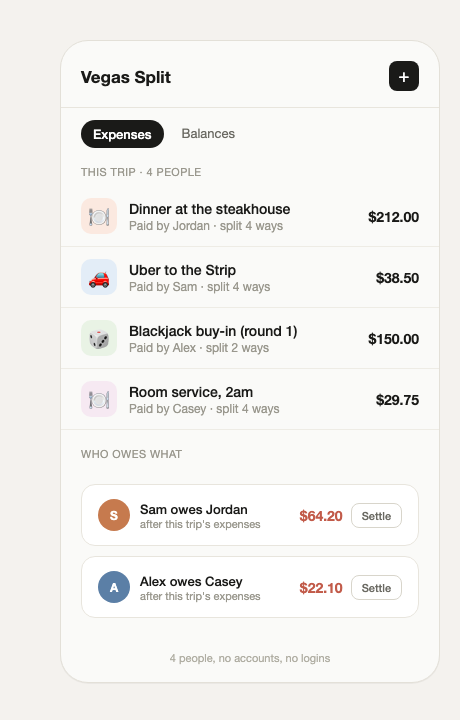Click the Room service plate icon
Screen dimensions: 460x720
click(99, 399)
